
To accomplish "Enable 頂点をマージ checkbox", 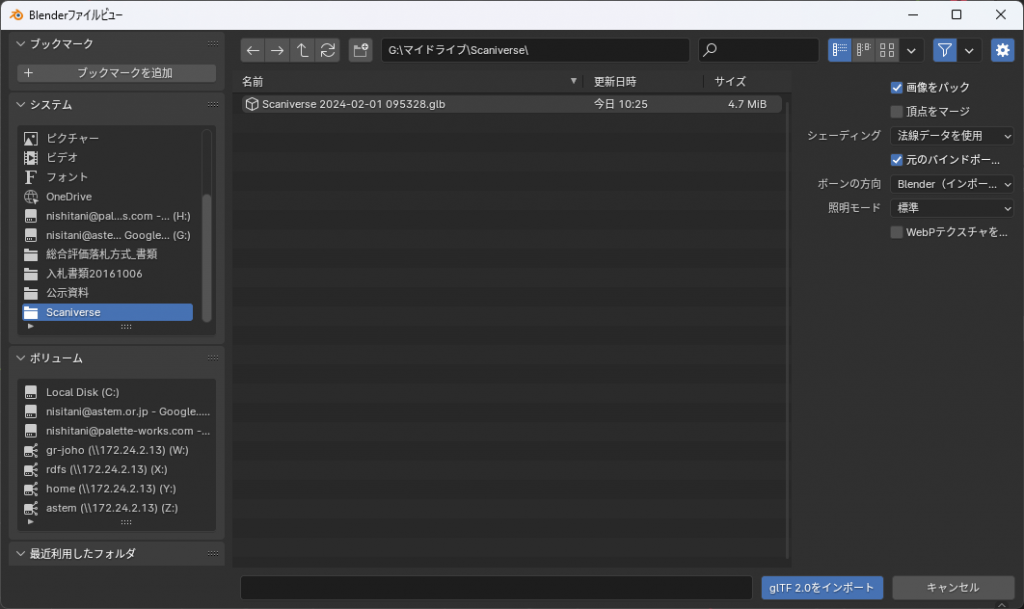I will click(x=897, y=112).
